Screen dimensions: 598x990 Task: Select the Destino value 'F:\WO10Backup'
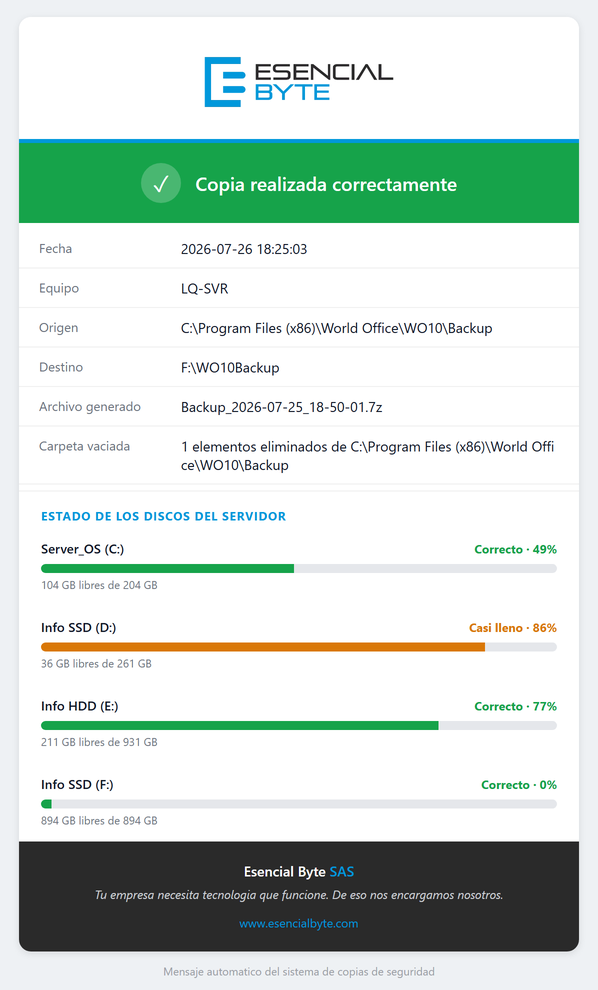click(230, 367)
